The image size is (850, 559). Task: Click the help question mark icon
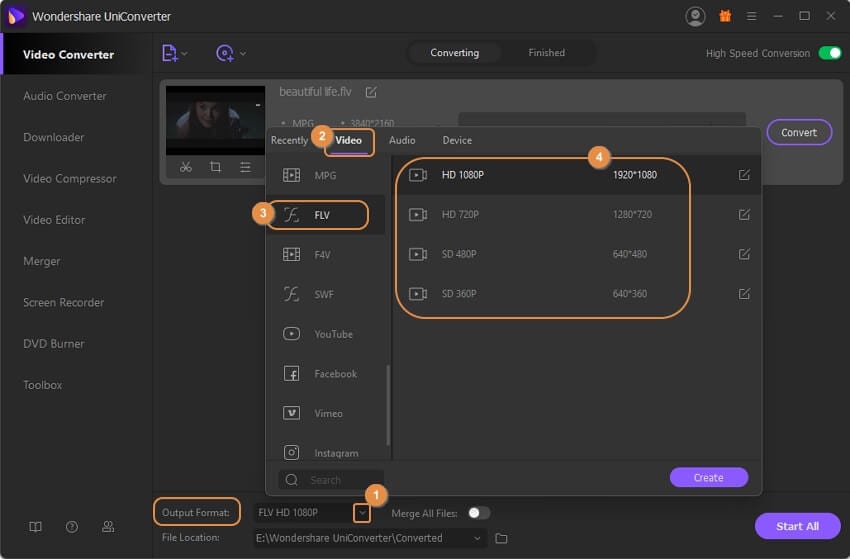(x=72, y=527)
